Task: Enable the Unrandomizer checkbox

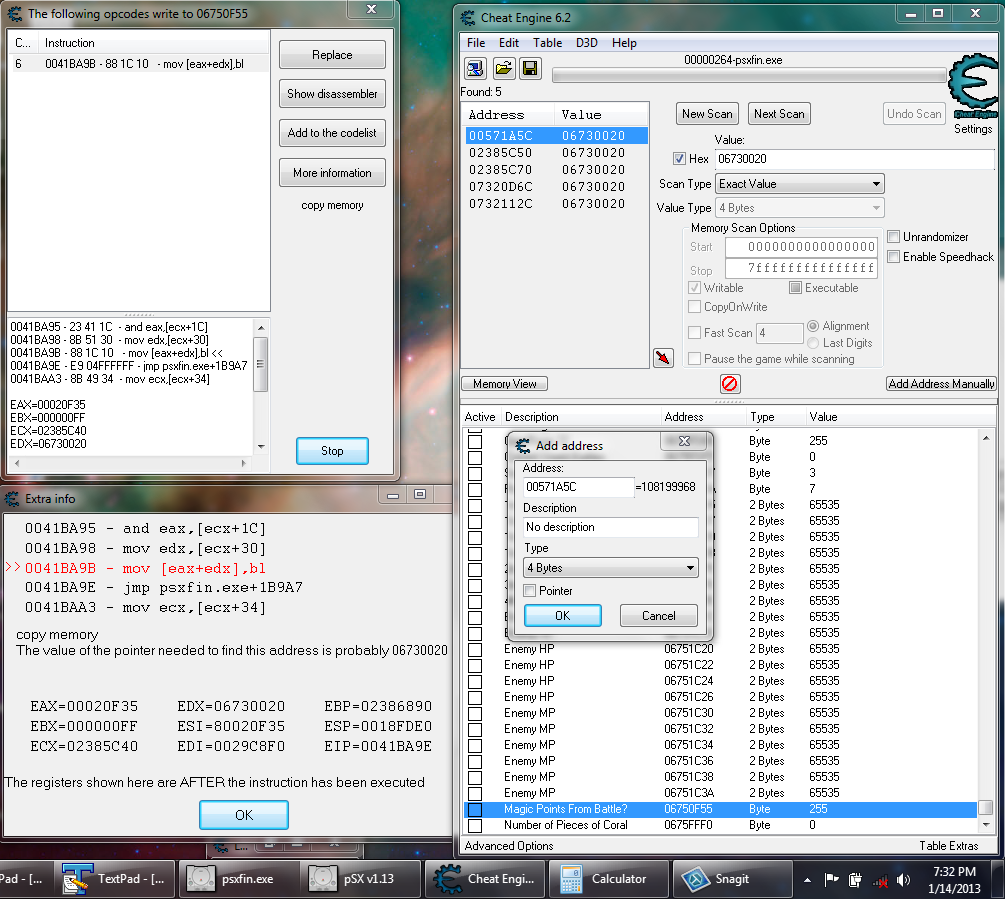Action: coord(894,237)
